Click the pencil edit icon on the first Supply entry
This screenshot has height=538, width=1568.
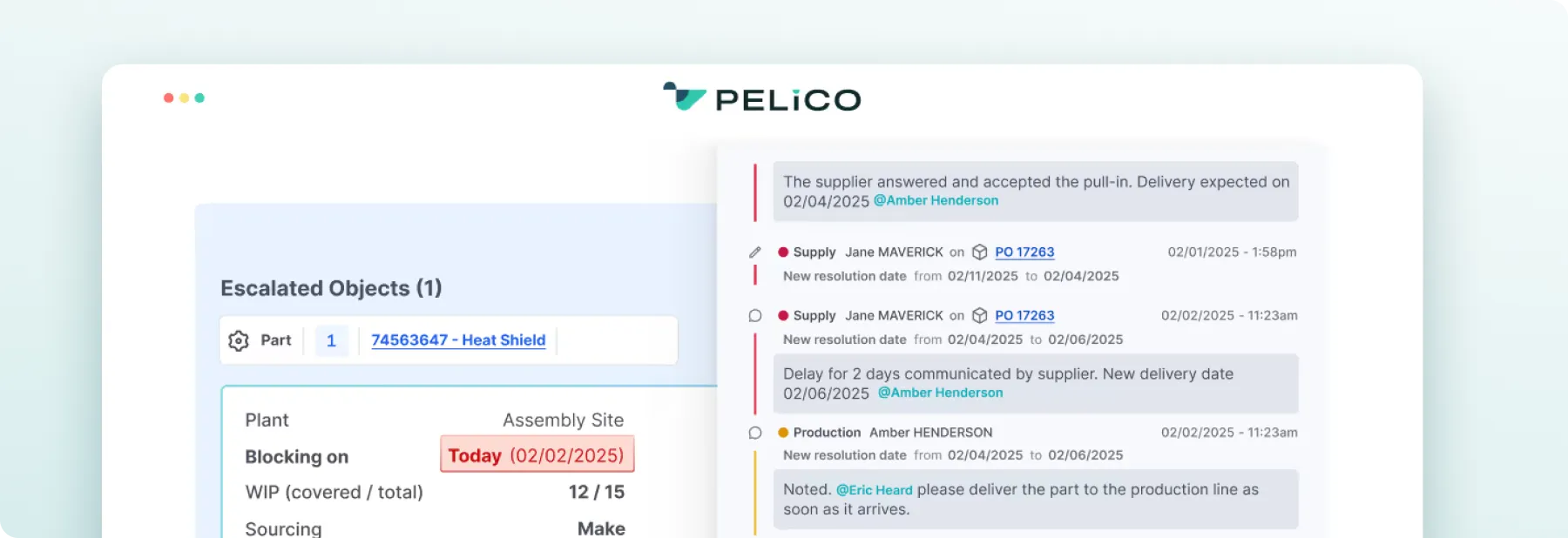[754, 252]
